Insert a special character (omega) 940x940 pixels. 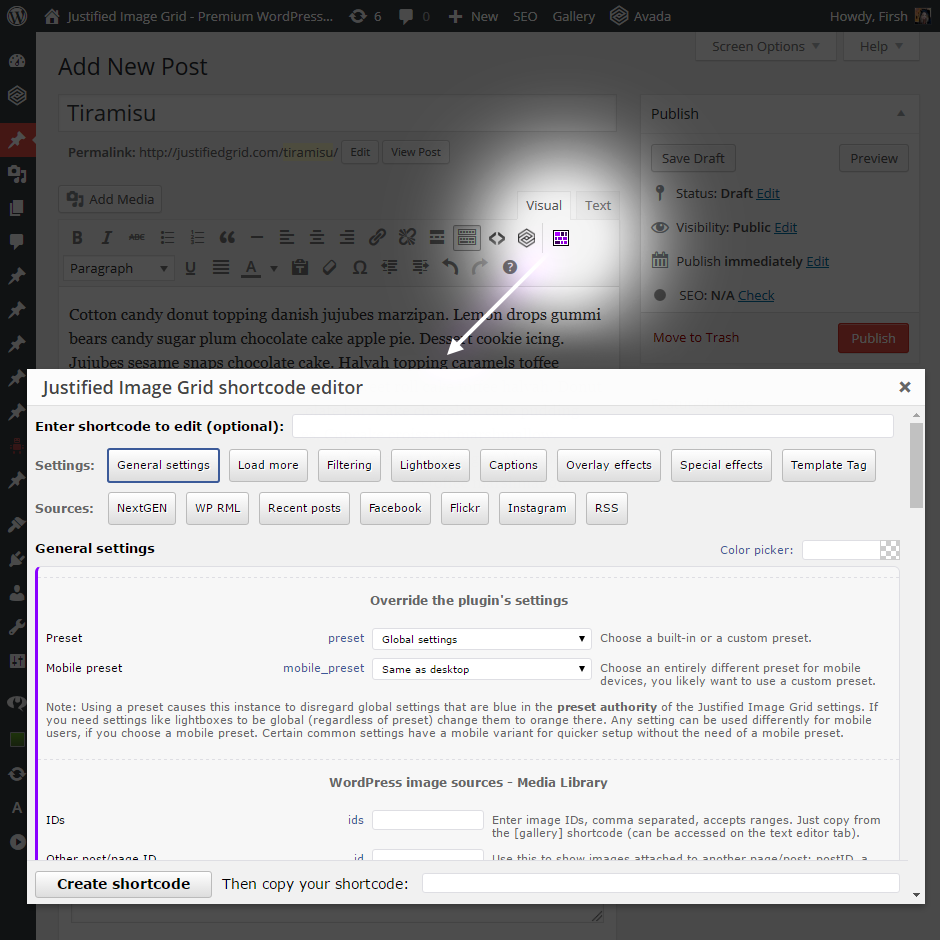(360, 268)
